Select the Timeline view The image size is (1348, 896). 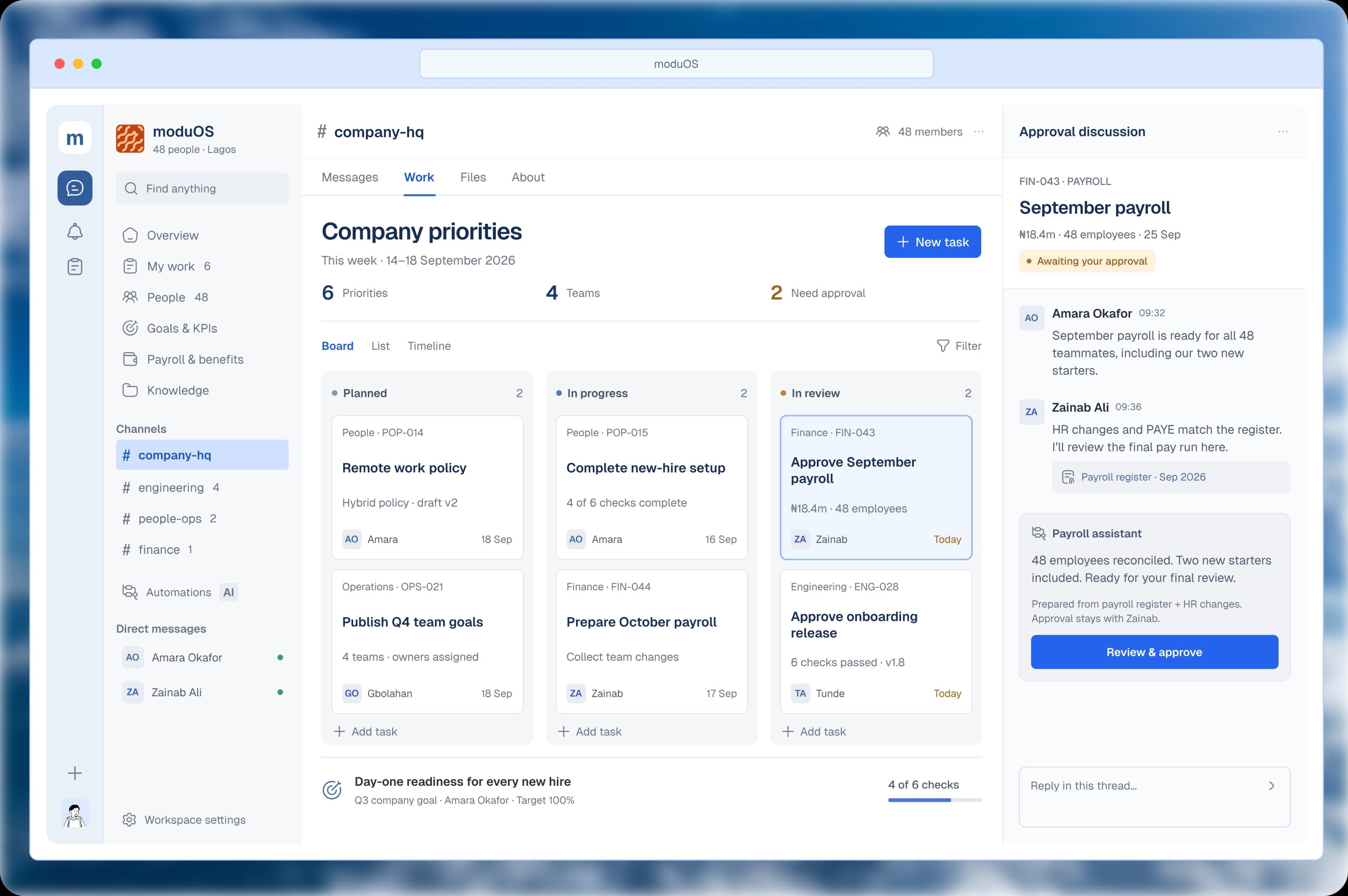[x=429, y=346]
